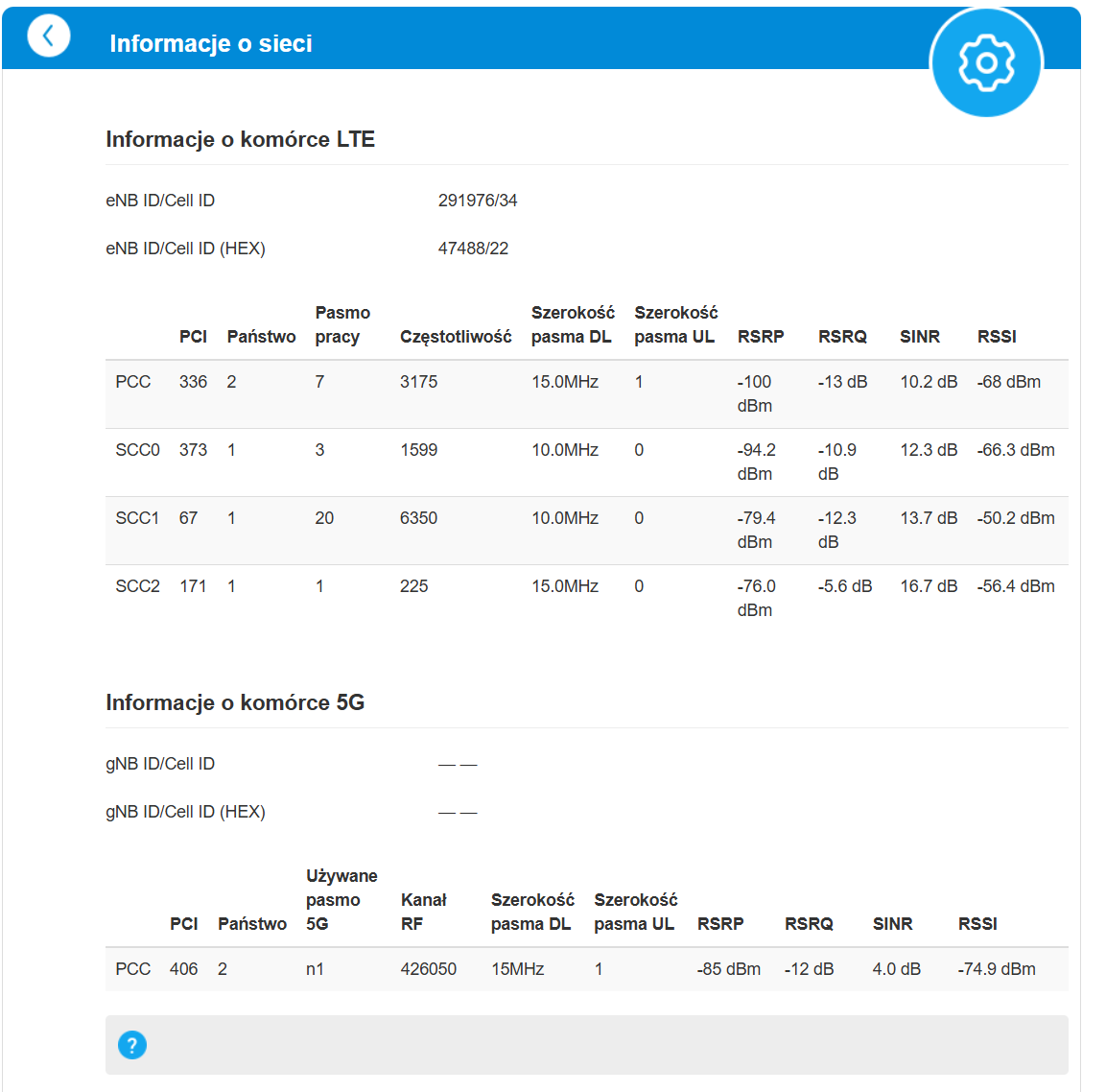Select the 5G SINR value 4.0 dB
The height and width of the screenshot is (1092, 1106).
coord(897,969)
